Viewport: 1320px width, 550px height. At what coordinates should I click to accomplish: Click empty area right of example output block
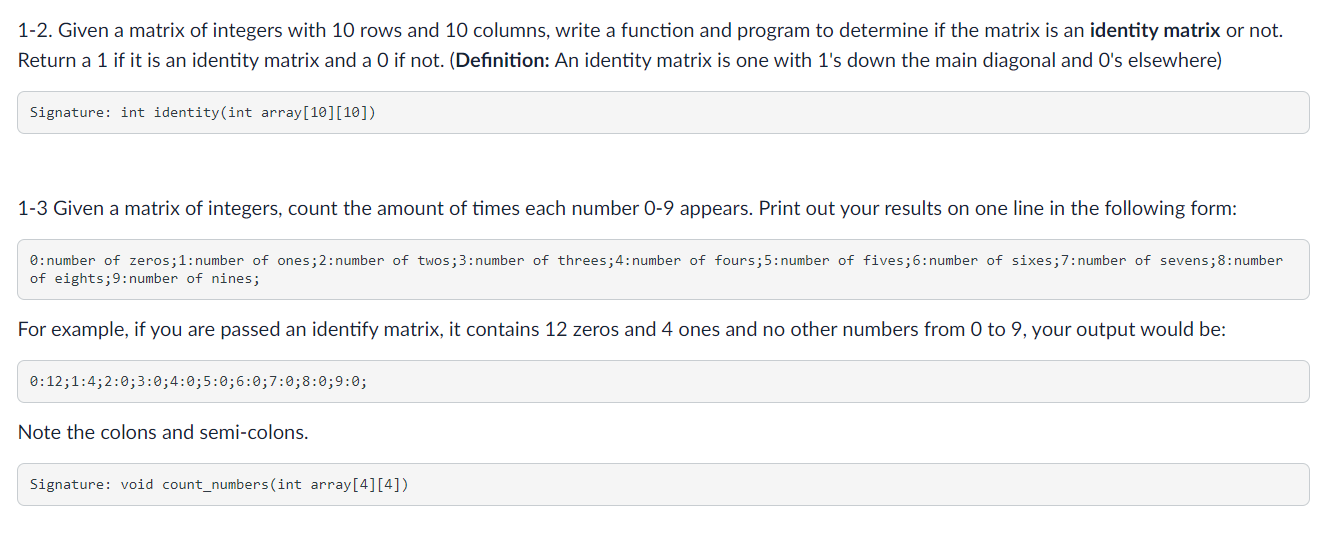click(840, 381)
